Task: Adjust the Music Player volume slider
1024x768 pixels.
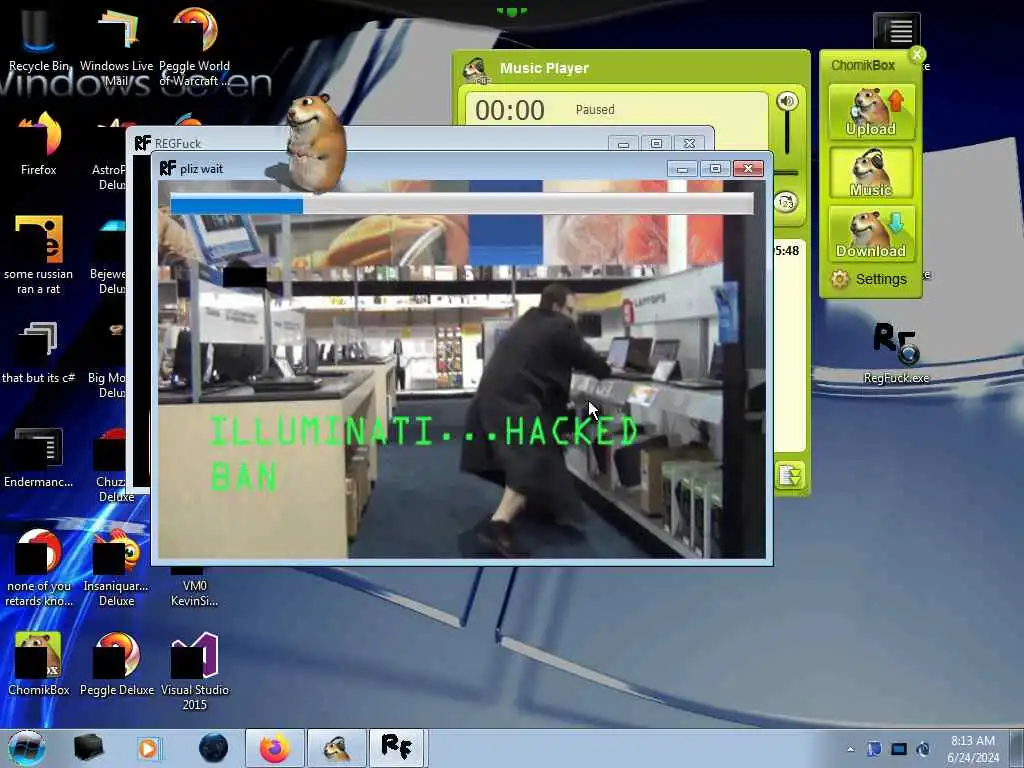Action: 787,133
